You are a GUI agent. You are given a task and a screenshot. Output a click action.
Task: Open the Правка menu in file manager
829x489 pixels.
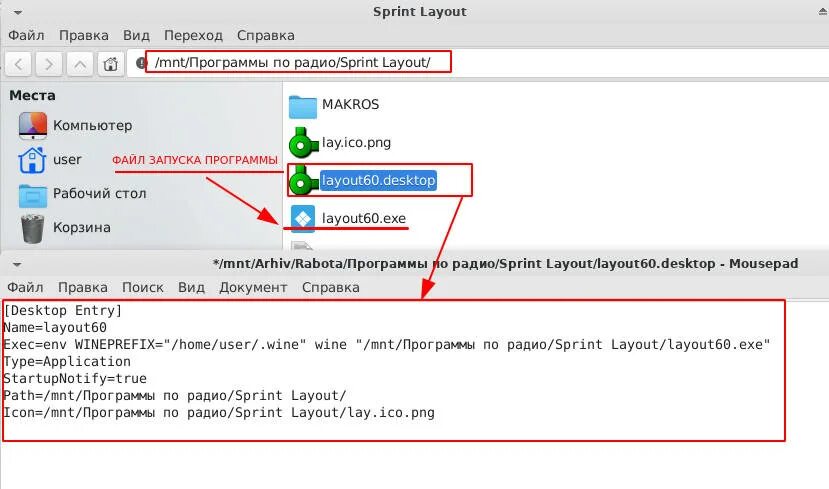(x=84, y=35)
